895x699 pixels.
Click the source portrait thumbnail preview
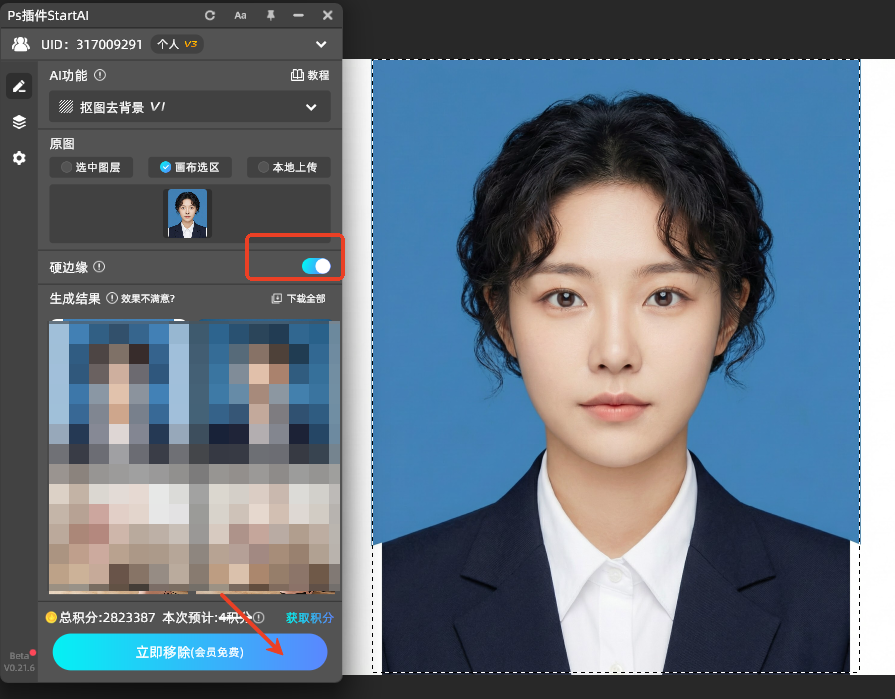coord(188,213)
